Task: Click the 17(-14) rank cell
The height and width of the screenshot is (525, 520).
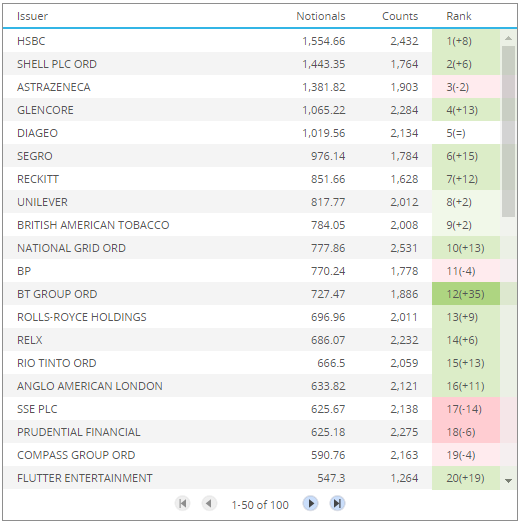Action: click(x=466, y=409)
